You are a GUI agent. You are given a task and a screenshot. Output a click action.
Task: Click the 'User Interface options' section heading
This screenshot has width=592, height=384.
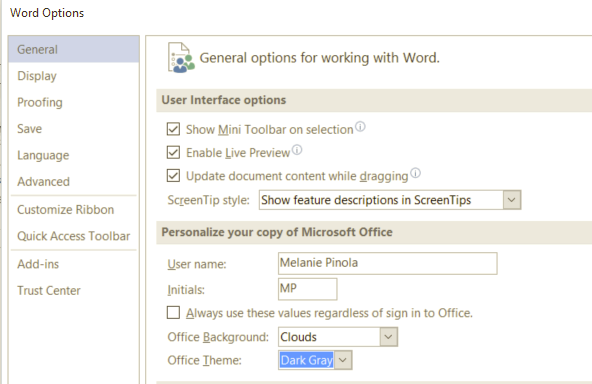224,100
